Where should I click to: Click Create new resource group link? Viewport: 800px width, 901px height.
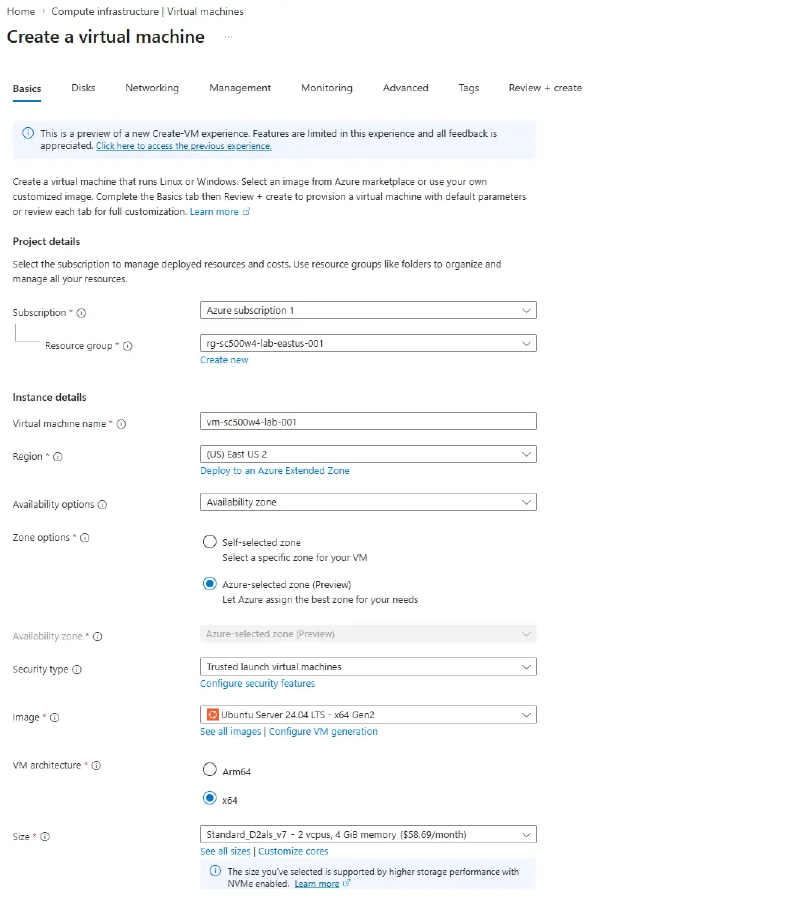(x=224, y=360)
